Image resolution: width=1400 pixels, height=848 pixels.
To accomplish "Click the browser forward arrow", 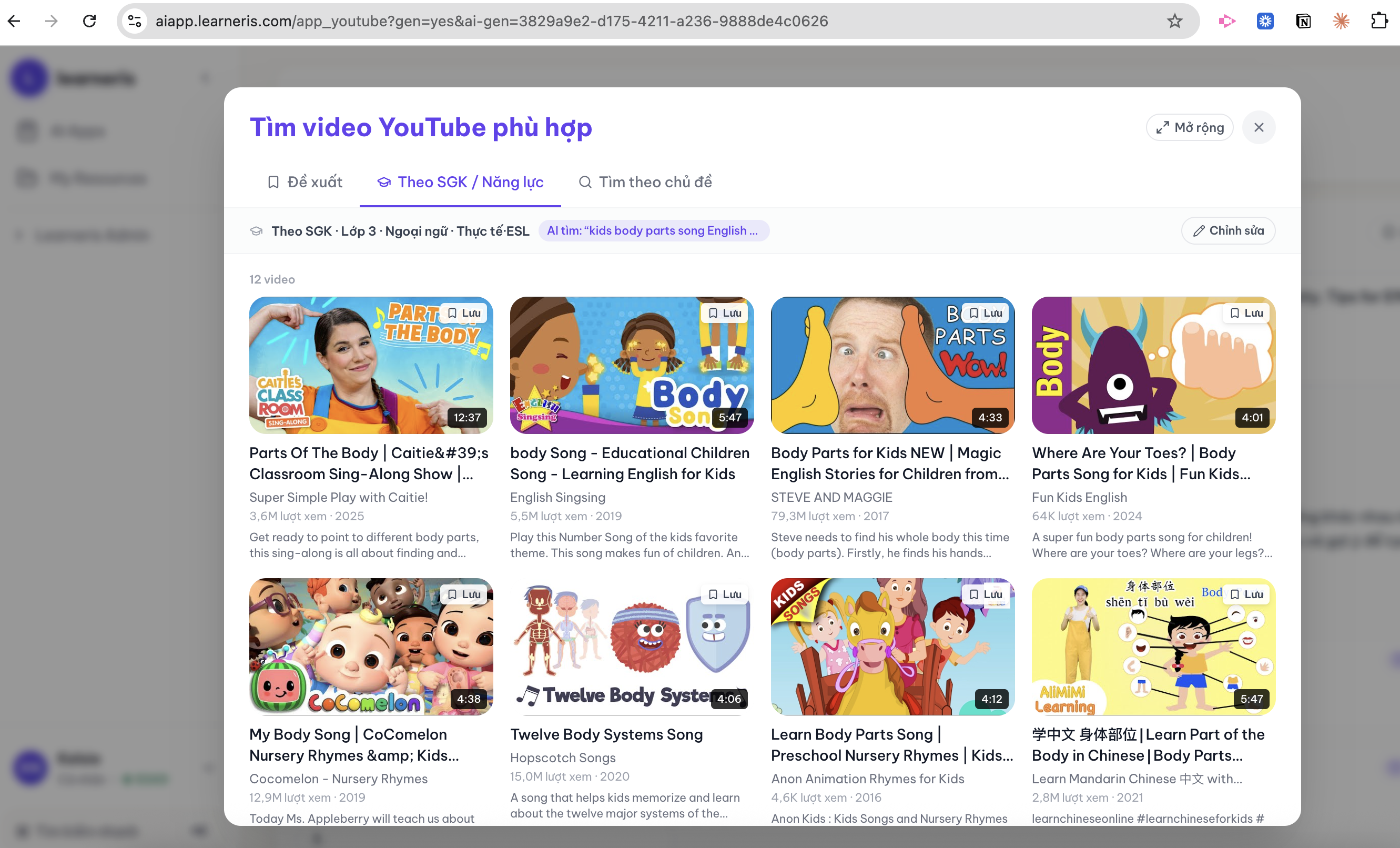I will [52, 21].
